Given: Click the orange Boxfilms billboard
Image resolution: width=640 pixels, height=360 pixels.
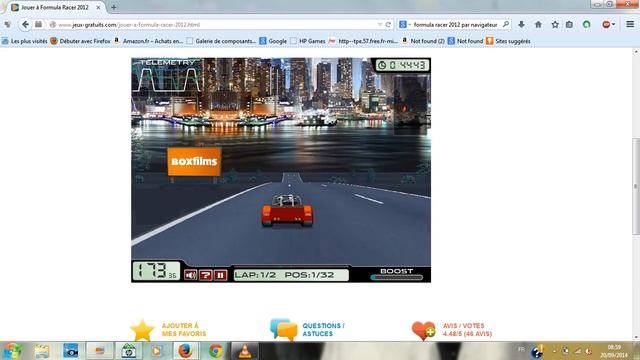Looking at the screenshot, I should click(x=194, y=162).
